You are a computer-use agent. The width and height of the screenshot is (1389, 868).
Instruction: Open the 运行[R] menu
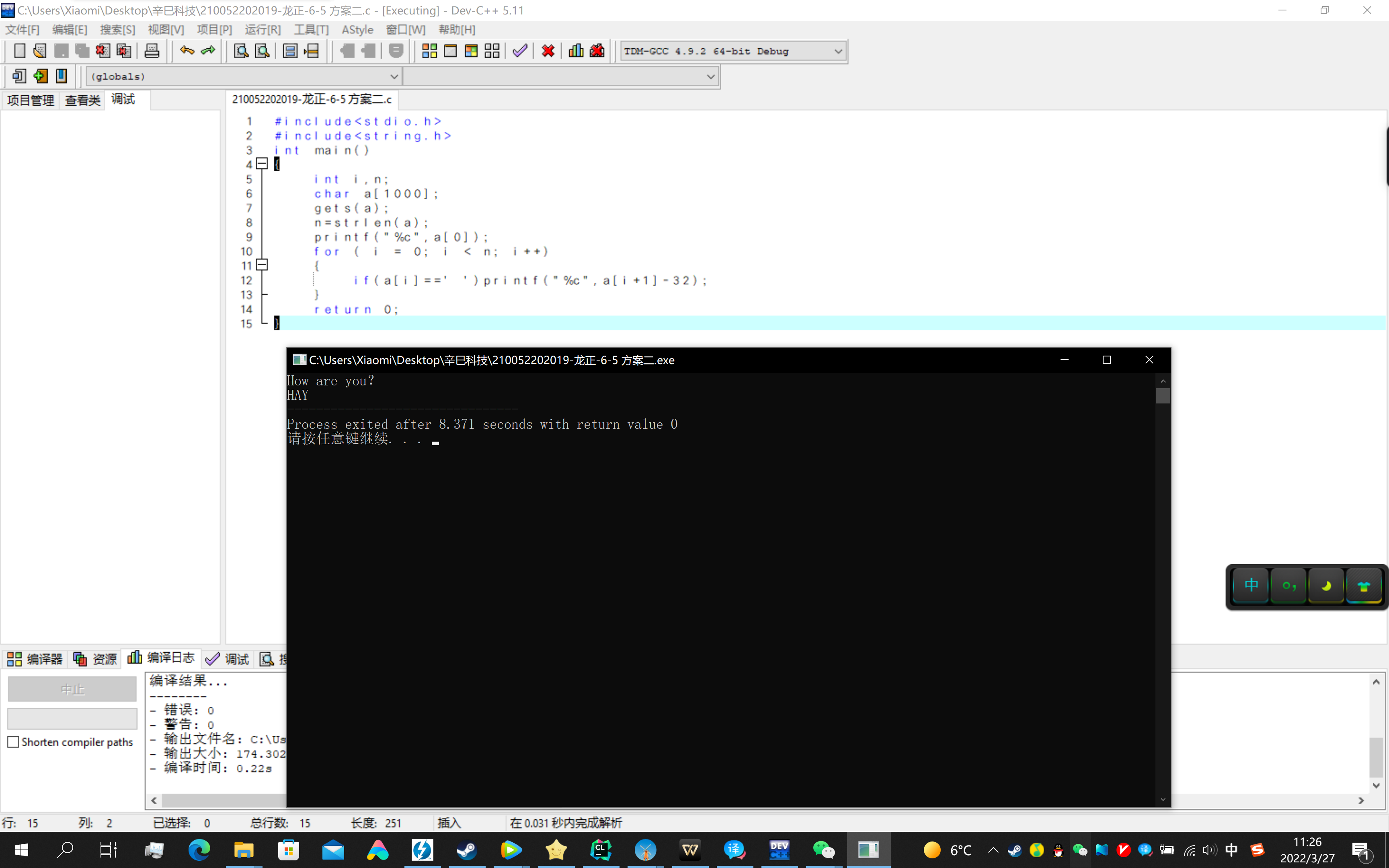tap(263, 29)
